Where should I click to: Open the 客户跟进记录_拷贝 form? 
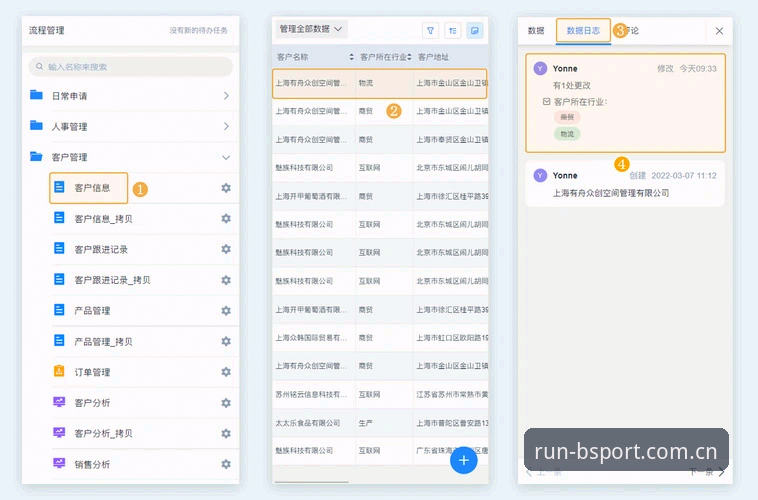[112, 280]
